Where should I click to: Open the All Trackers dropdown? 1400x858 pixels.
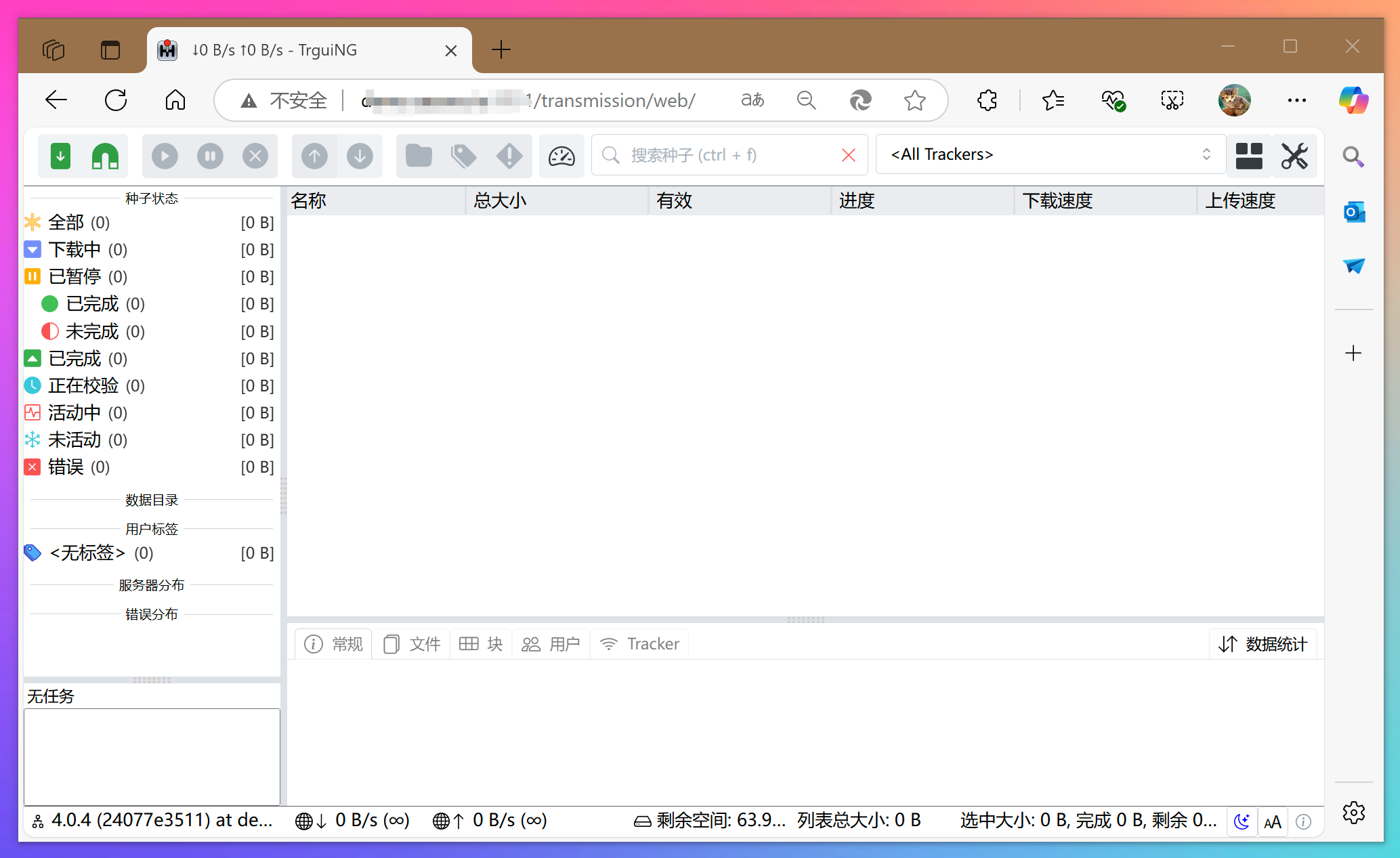(1051, 154)
